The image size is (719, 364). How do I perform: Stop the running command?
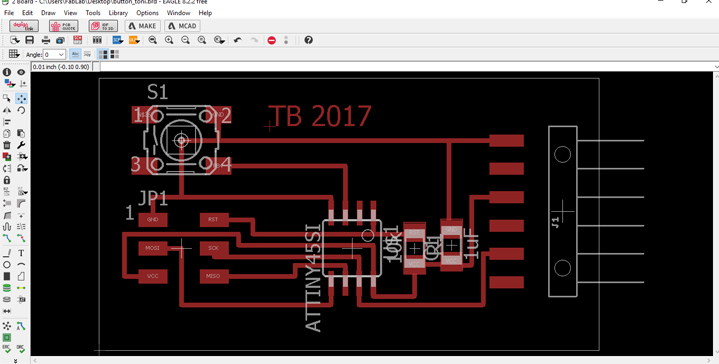pyautogui.click(x=271, y=40)
